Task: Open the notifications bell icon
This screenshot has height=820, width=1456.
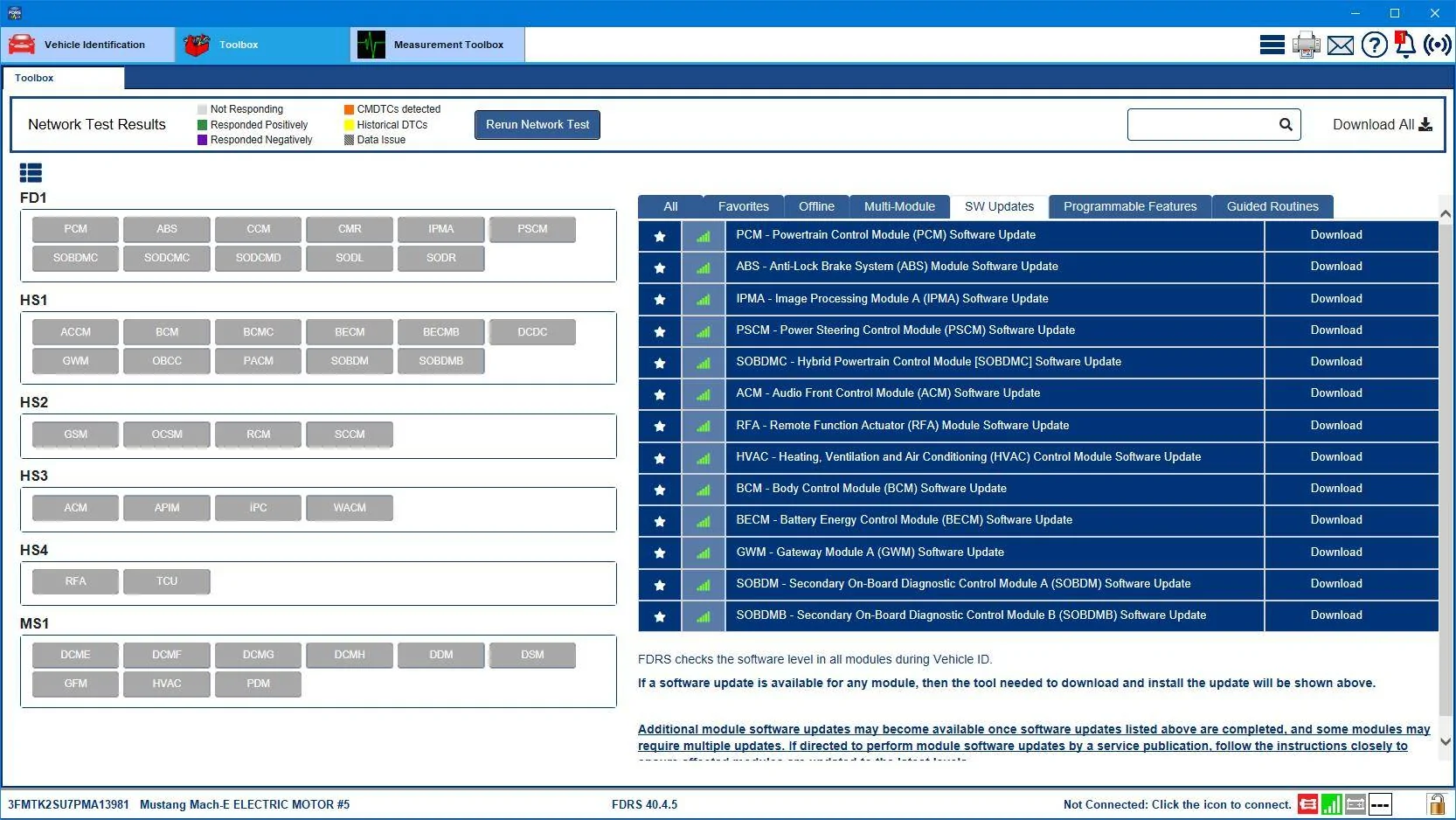Action: click(x=1405, y=45)
